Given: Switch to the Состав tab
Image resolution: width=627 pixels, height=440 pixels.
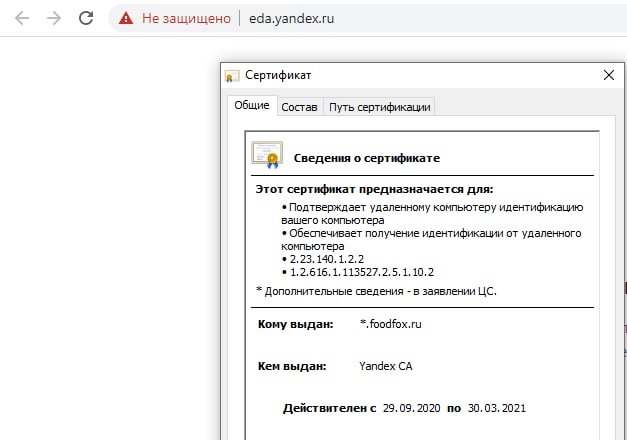Looking at the screenshot, I should coord(300,107).
